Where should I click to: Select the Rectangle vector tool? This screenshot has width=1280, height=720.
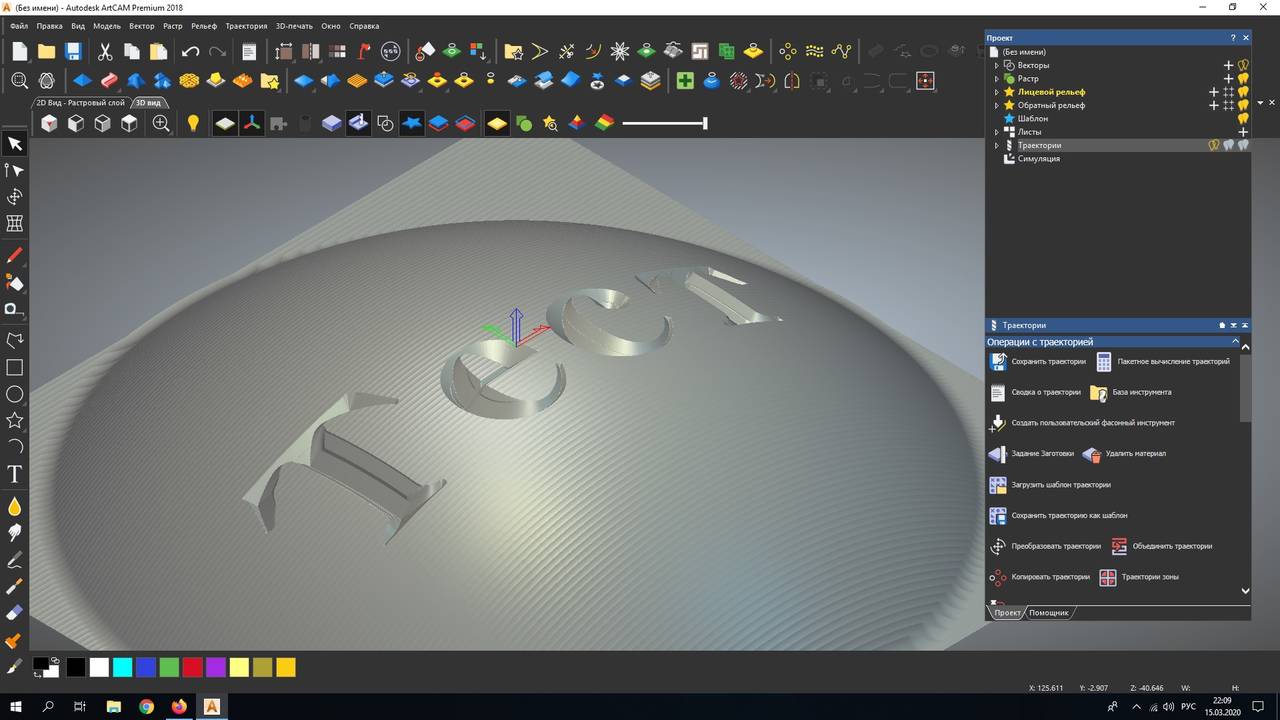coord(15,368)
